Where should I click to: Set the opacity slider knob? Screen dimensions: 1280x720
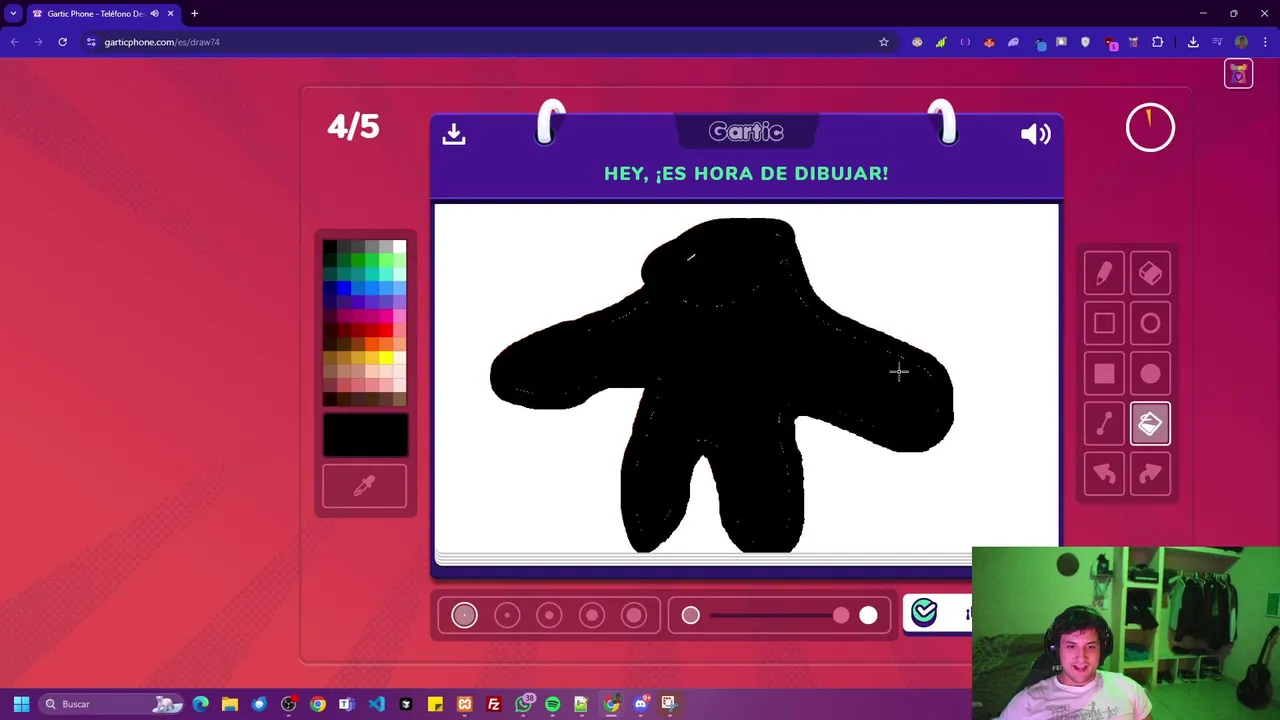[841, 615]
